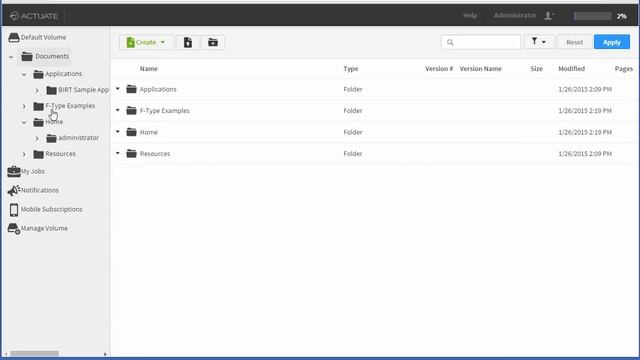The height and width of the screenshot is (360, 640).
Task: Open Applications folder name in list
Action: coord(158,89)
